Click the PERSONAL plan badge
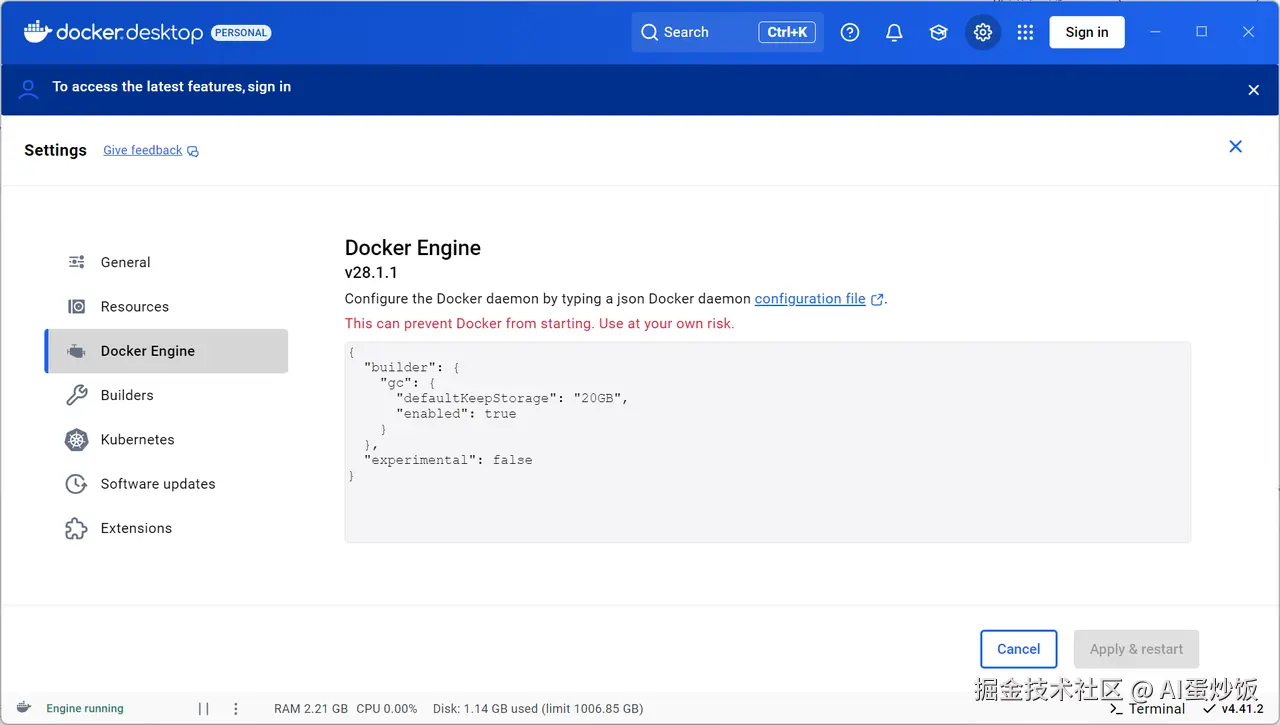The width and height of the screenshot is (1280, 725). [241, 33]
